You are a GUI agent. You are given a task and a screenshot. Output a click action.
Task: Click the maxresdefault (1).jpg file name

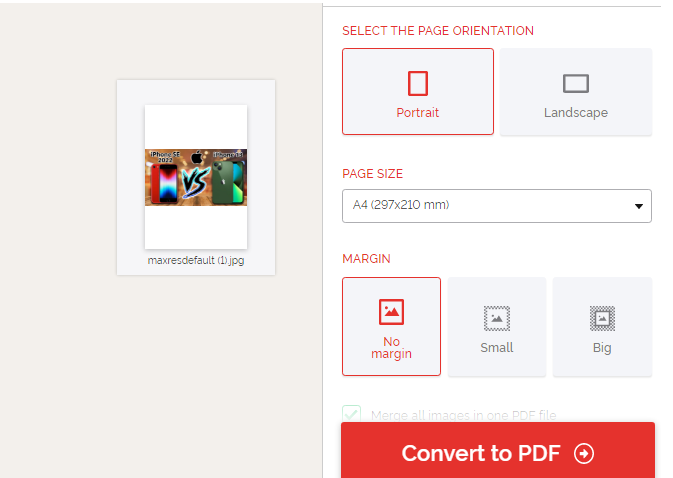(196, 260)
